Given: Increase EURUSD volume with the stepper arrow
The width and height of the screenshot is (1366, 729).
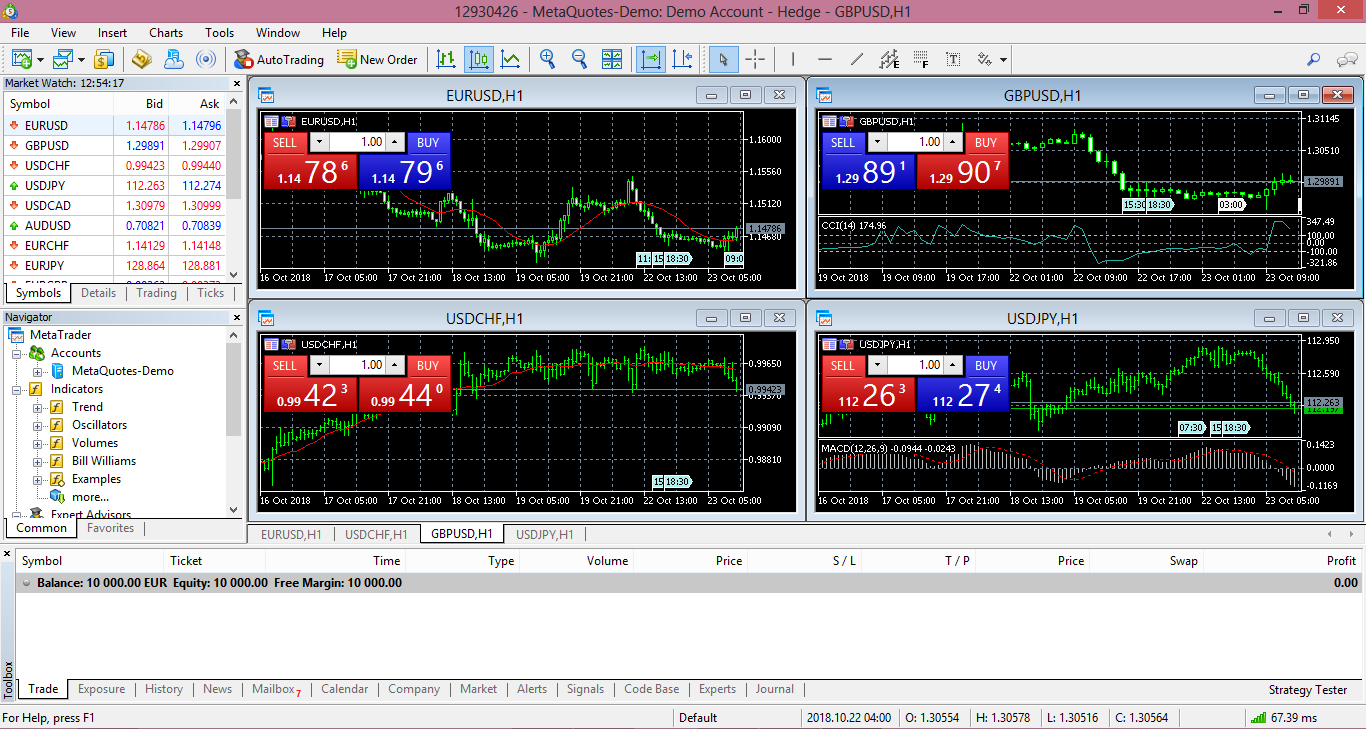Looking at the screenshot, I should 394,141.
